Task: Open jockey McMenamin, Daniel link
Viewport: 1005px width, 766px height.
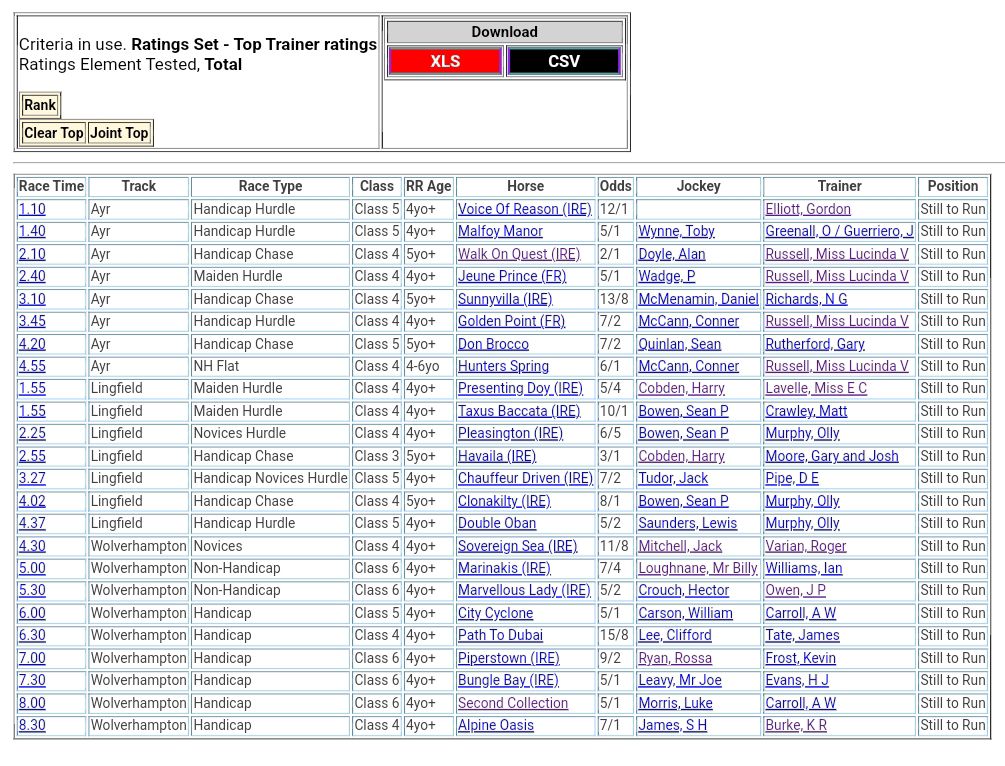Action: 698,299
